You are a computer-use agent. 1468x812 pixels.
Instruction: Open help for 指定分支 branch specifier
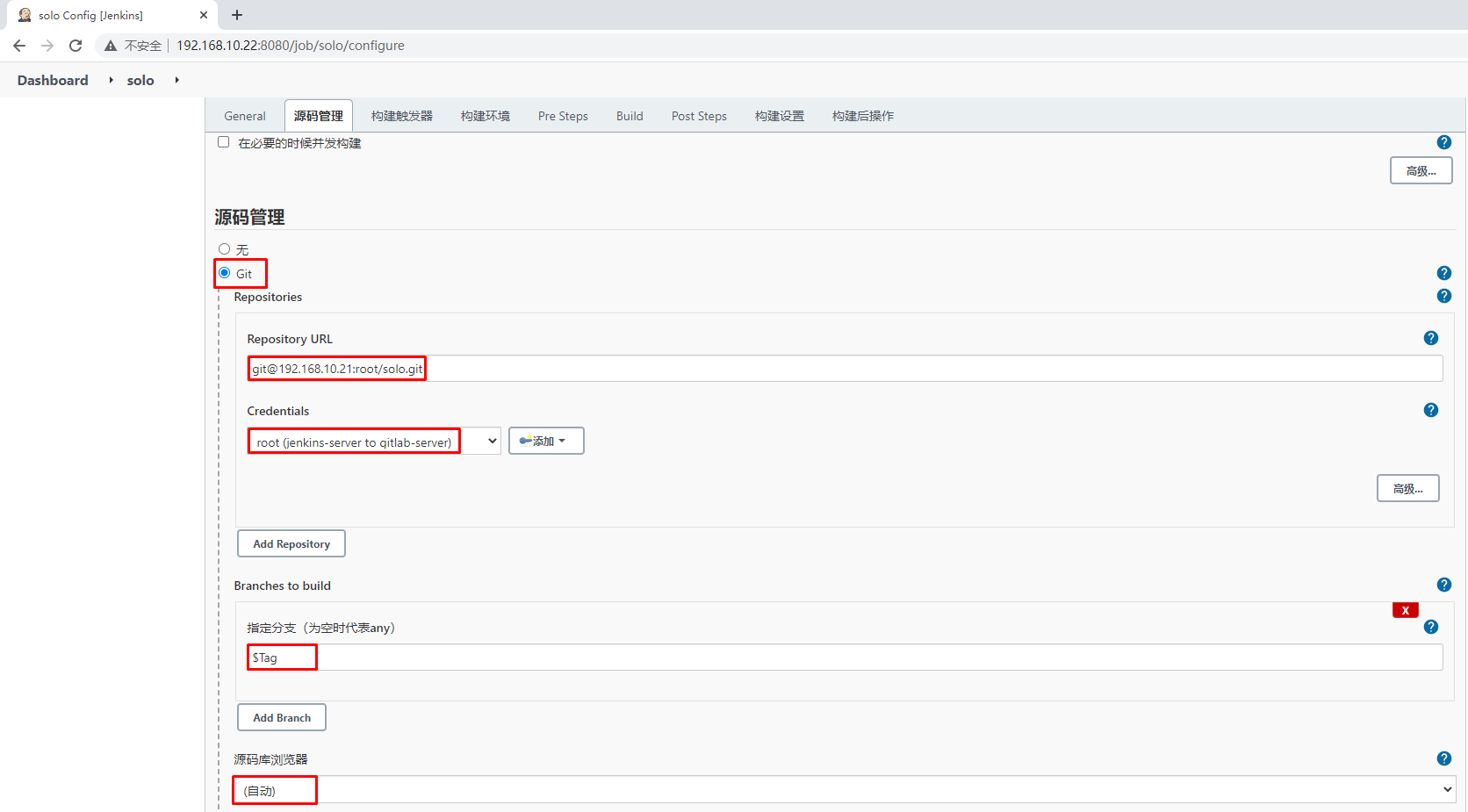click(x=1431, y=627)
